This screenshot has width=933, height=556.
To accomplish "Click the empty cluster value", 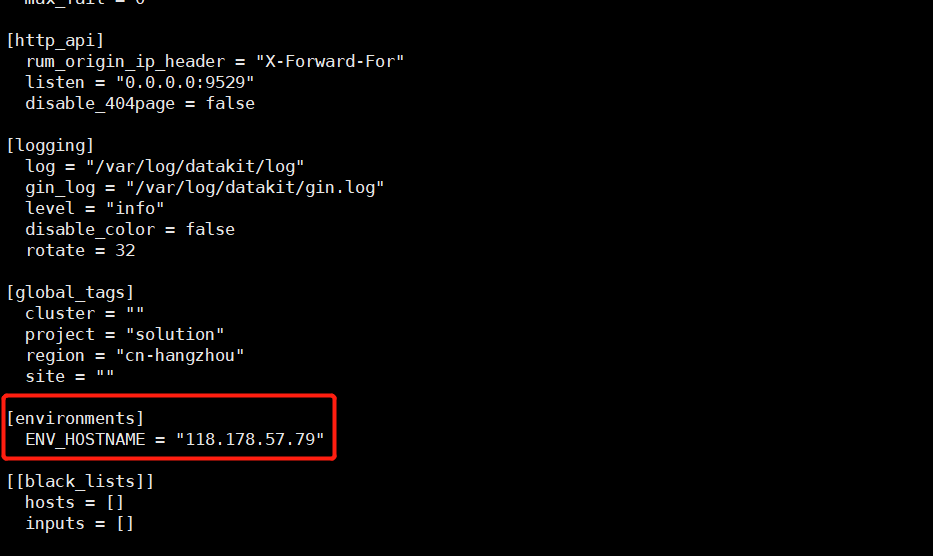I will [135, 313].
